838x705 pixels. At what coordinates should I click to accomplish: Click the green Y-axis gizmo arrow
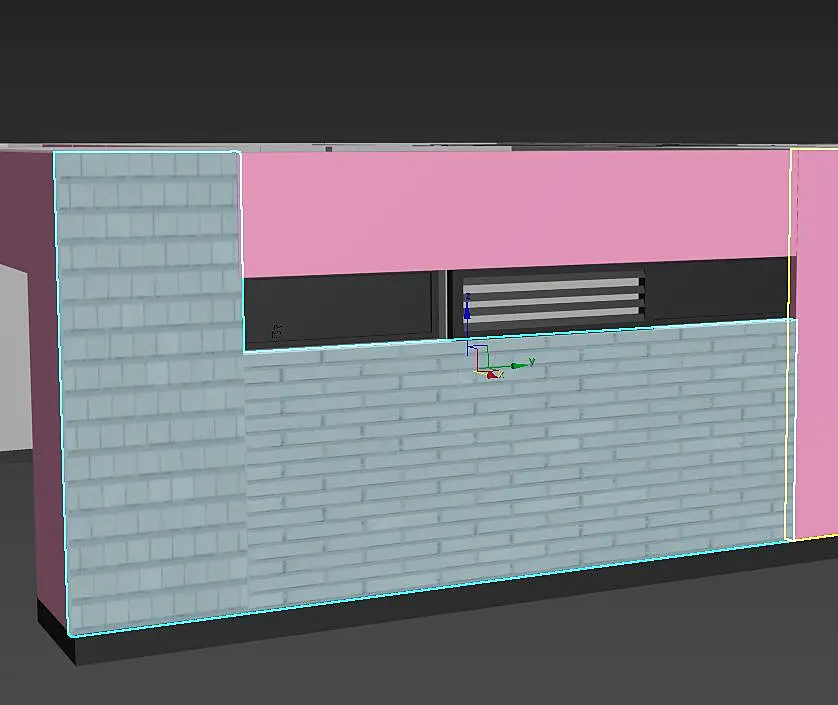[x=517, y=365]
